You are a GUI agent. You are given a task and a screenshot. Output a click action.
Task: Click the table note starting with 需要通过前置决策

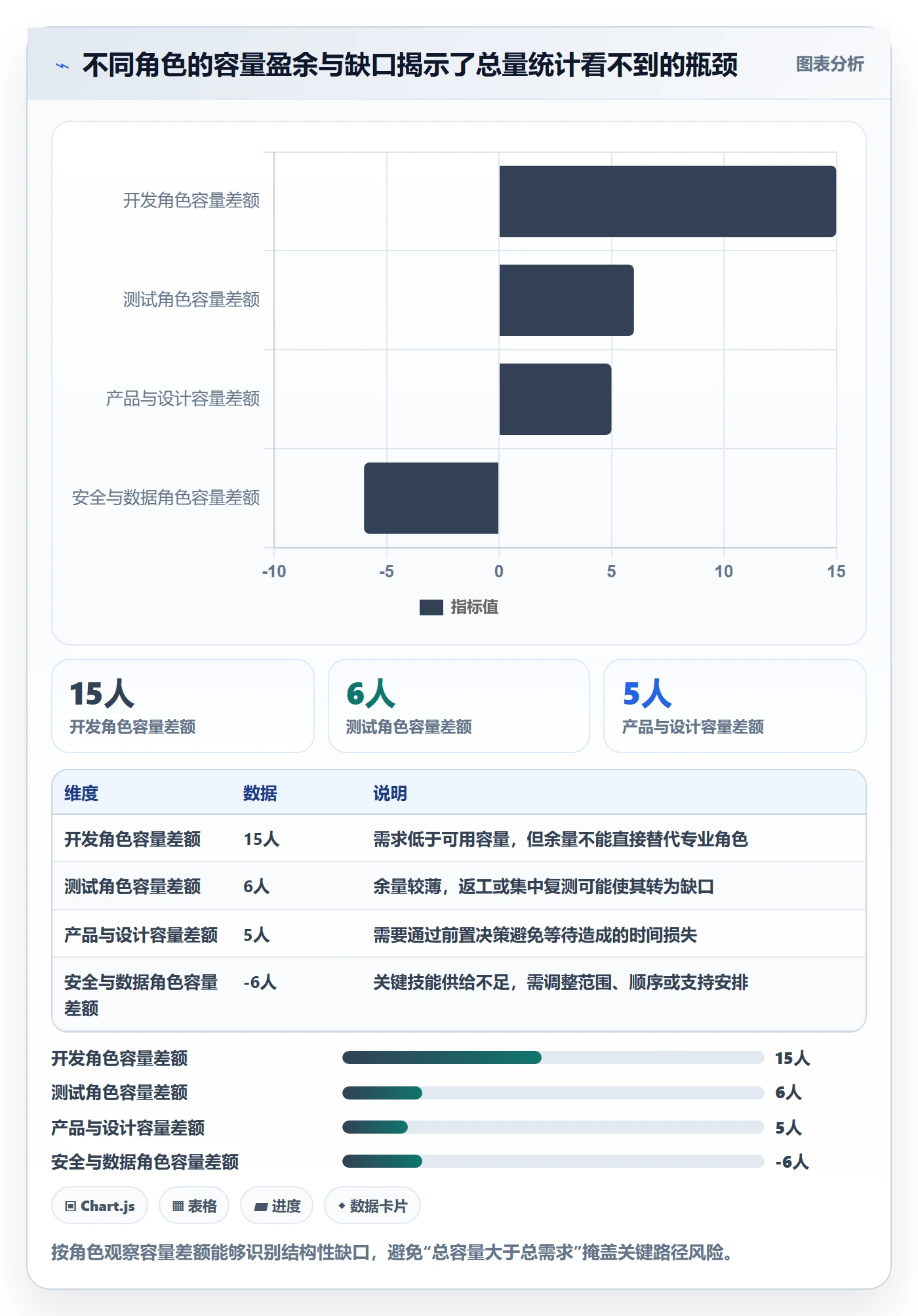(535, 935)
